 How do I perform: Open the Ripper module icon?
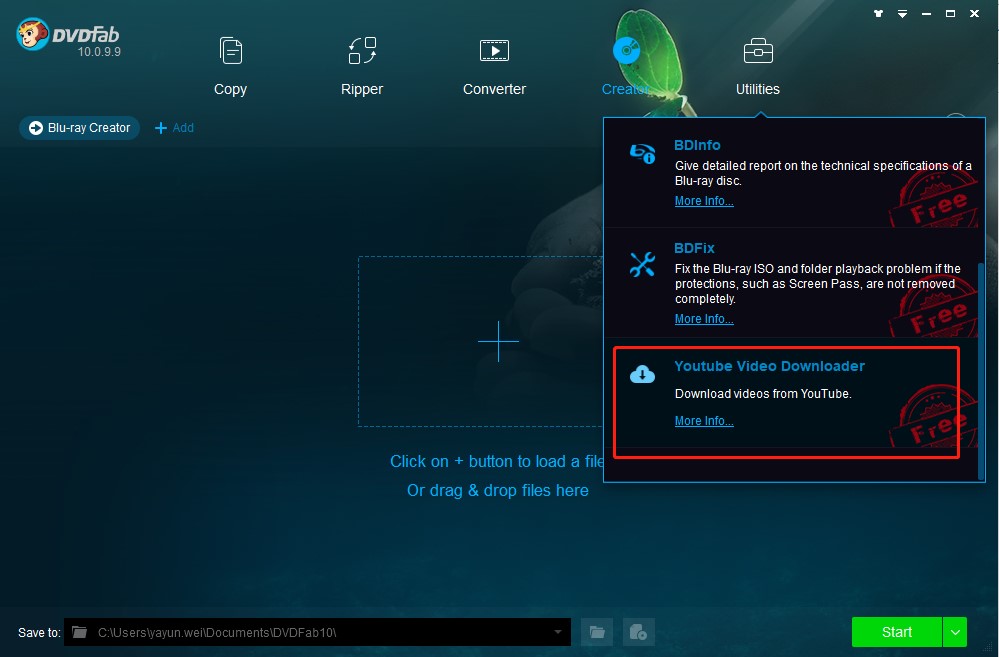pos(363,51)
